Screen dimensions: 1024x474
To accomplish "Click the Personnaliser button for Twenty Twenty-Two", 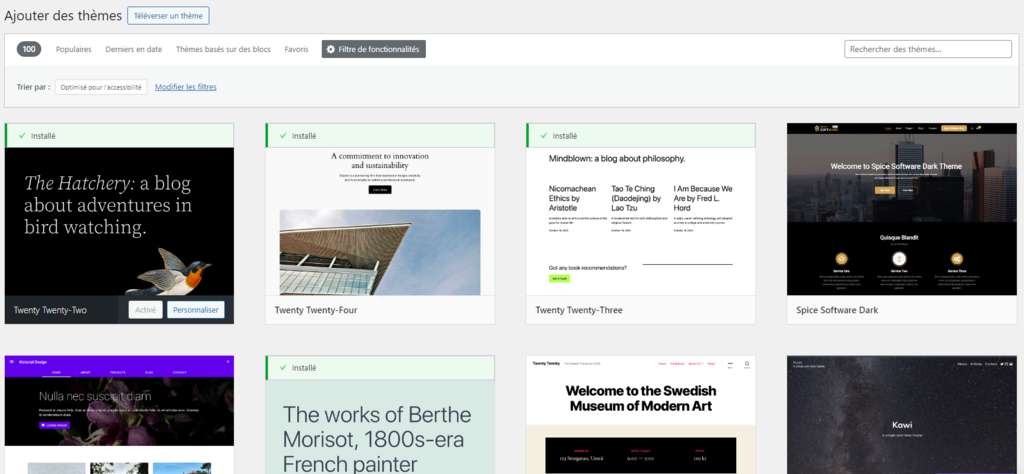I will [196, 310].
